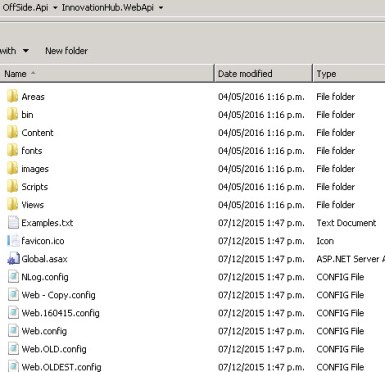Select the bin folder name

click(27, 115)
